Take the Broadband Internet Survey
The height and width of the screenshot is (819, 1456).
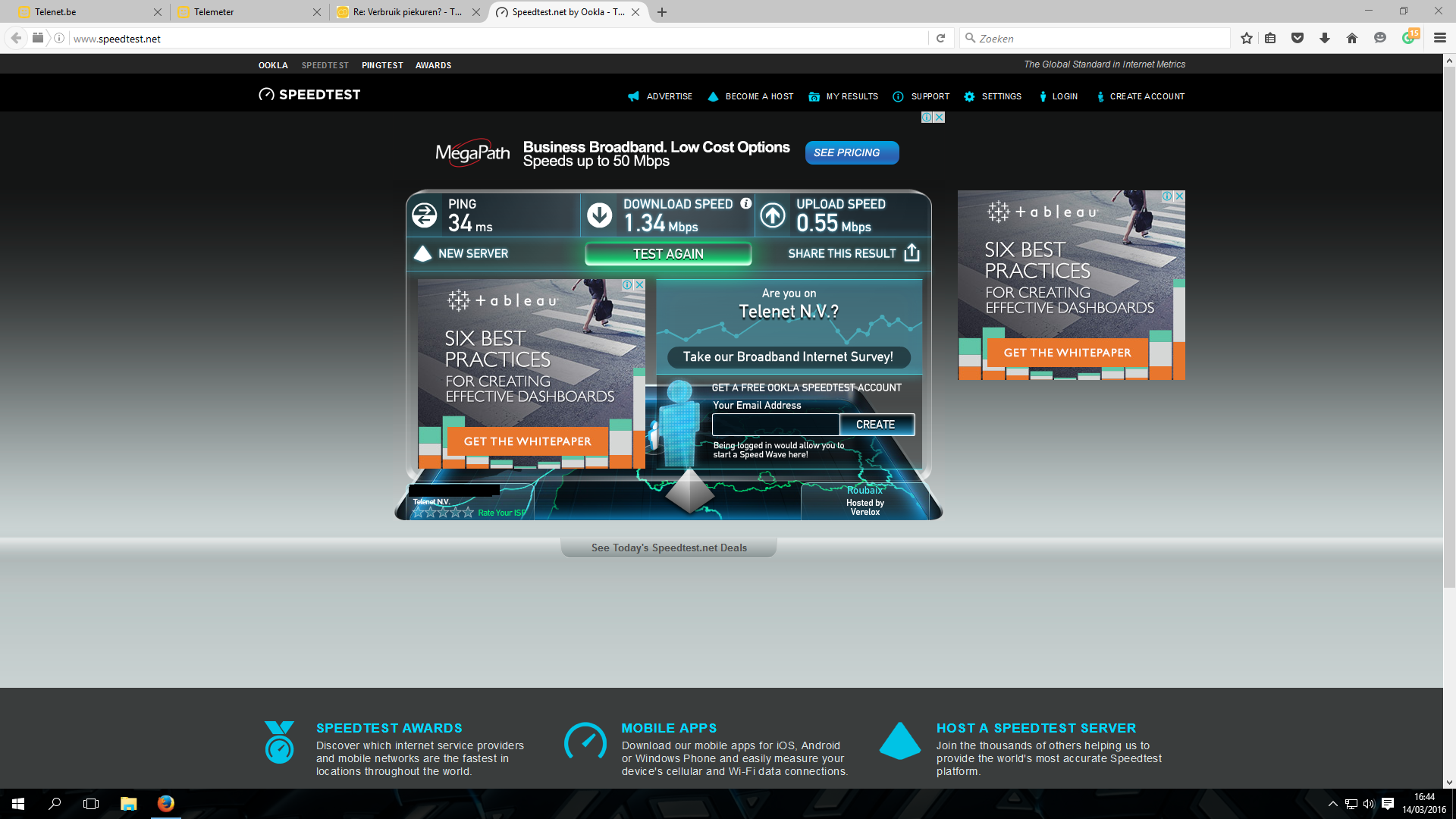tap(788, 356)
